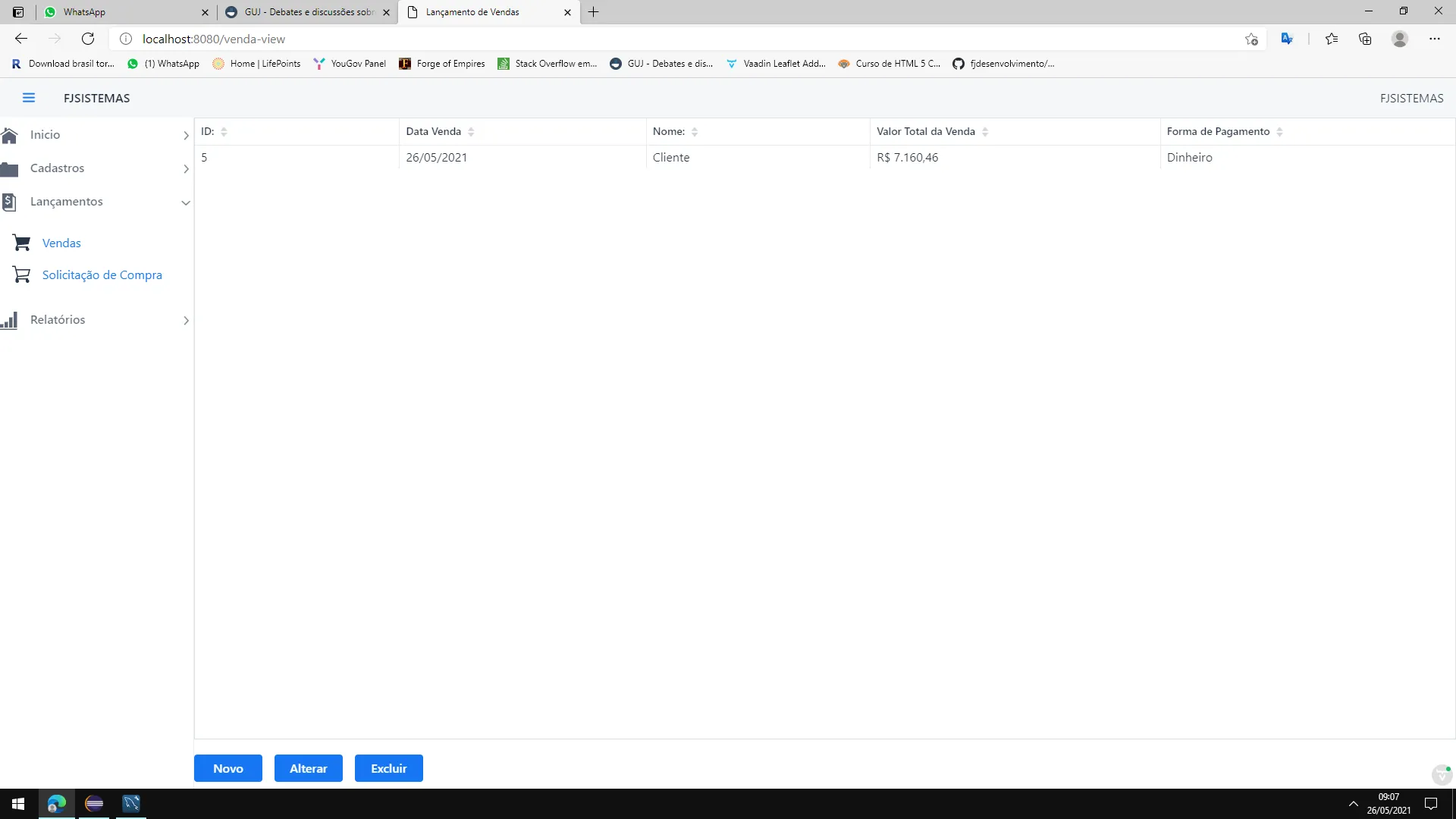Viewport: 1456px width, 819px height.
Task: Sort table by Data Venda column
Action: pyautogui.click(x=471, y=132)
